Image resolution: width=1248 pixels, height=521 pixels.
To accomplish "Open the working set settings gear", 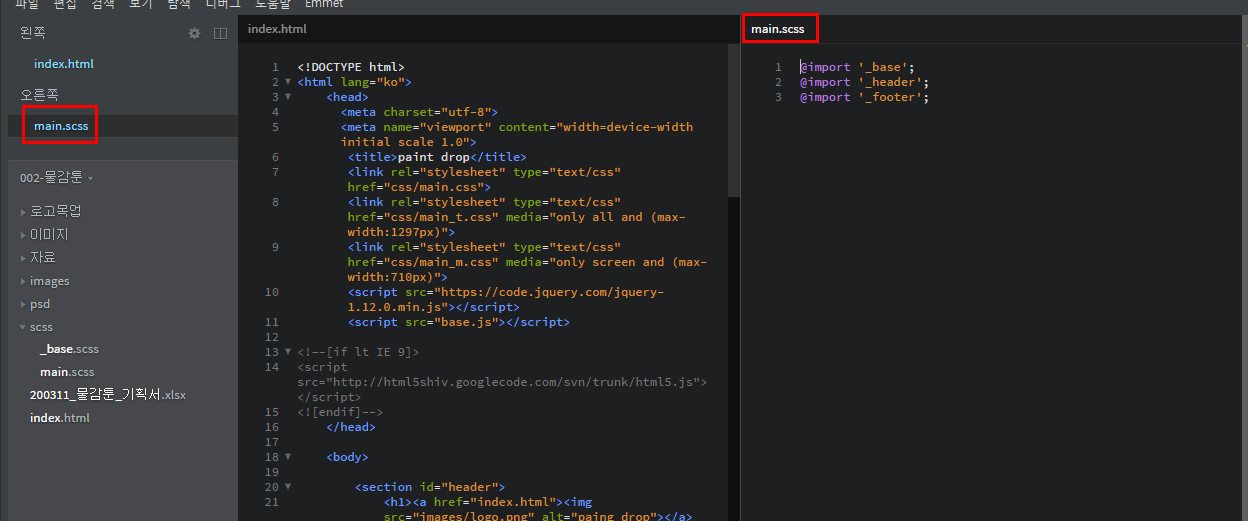I will [x=195, y=33].
